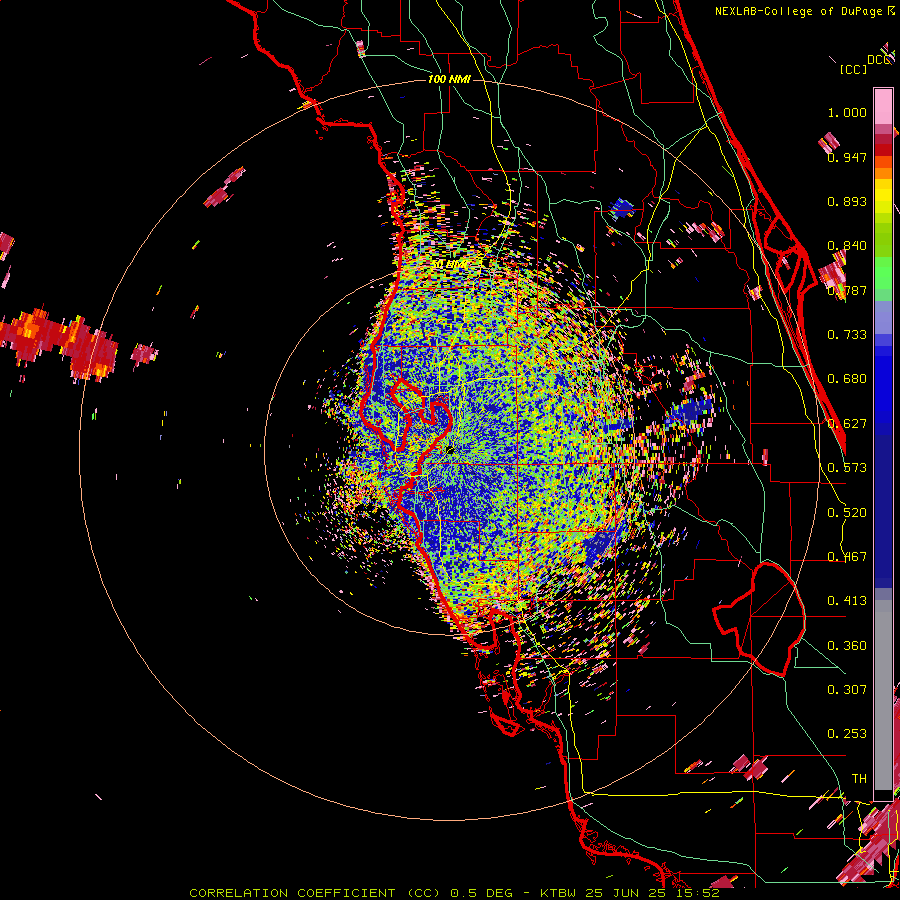Screen dimensions: 900x900
Task: Click the 0.680 scale value
Action: [x=847, y=379]
